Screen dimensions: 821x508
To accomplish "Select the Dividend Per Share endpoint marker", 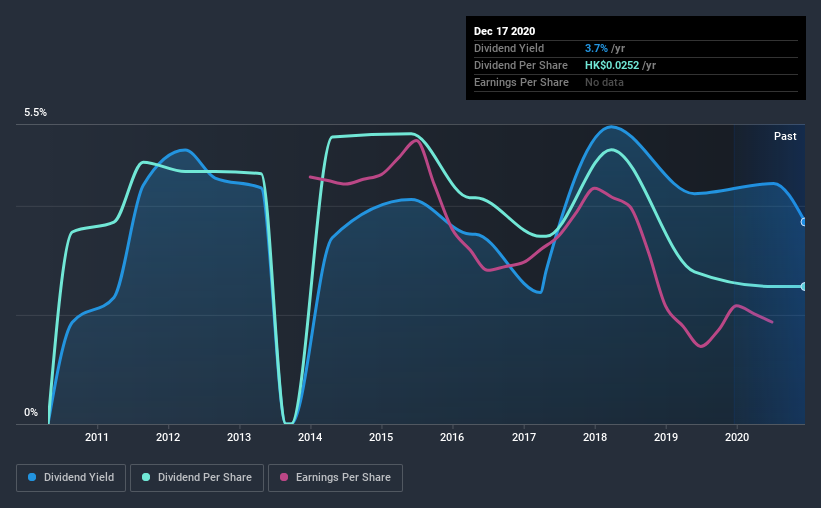I will point(804,286).
